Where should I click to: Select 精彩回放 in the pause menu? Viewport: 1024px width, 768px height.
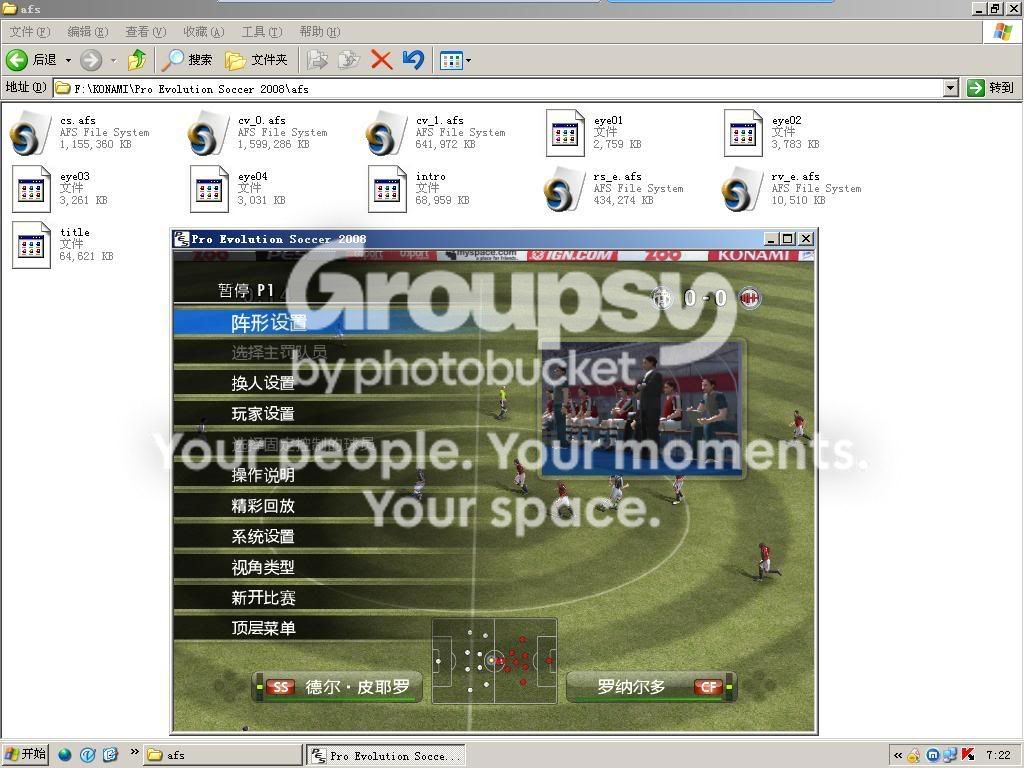[263, 505]
